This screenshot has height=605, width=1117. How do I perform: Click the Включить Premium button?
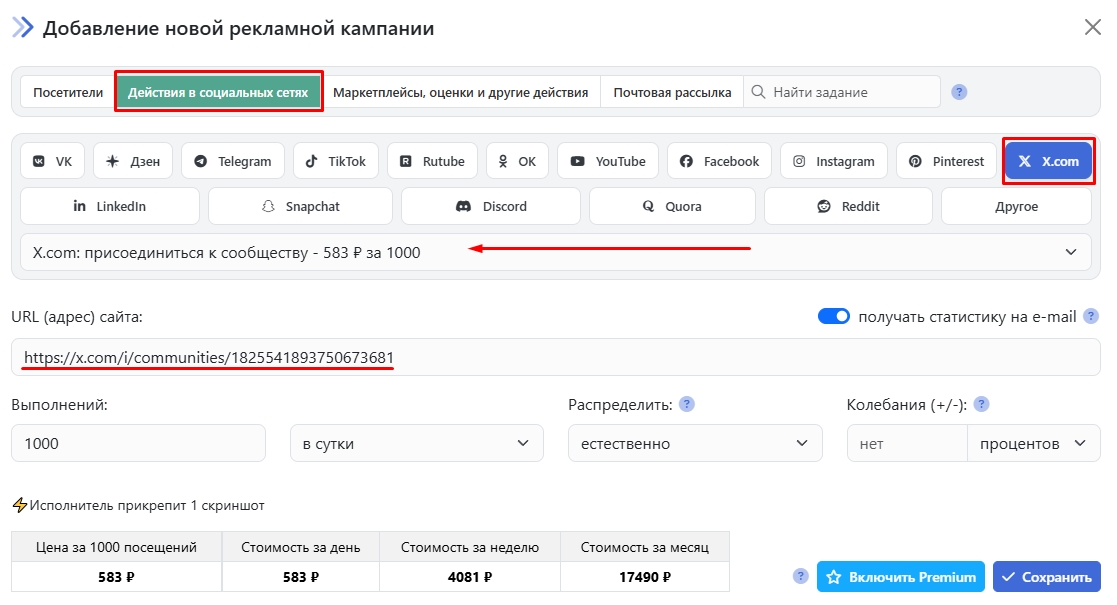point(901,576)
